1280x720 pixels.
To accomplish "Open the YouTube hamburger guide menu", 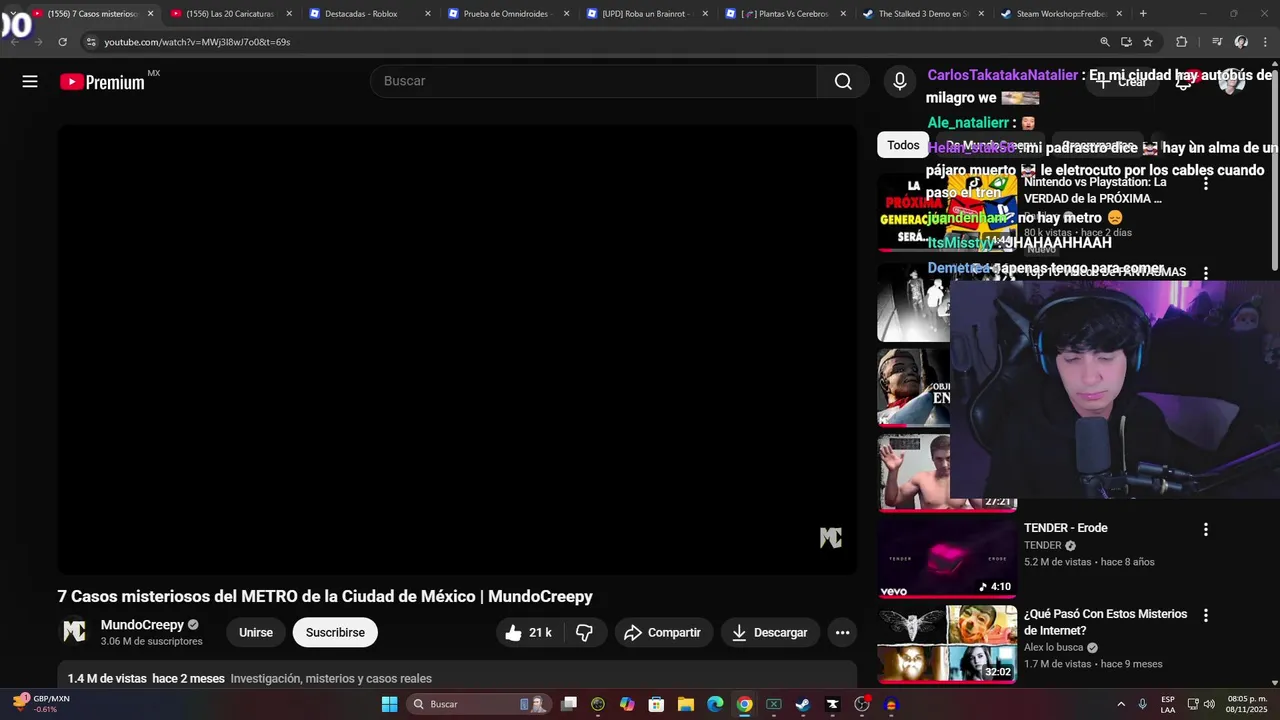I will point(30,82).
